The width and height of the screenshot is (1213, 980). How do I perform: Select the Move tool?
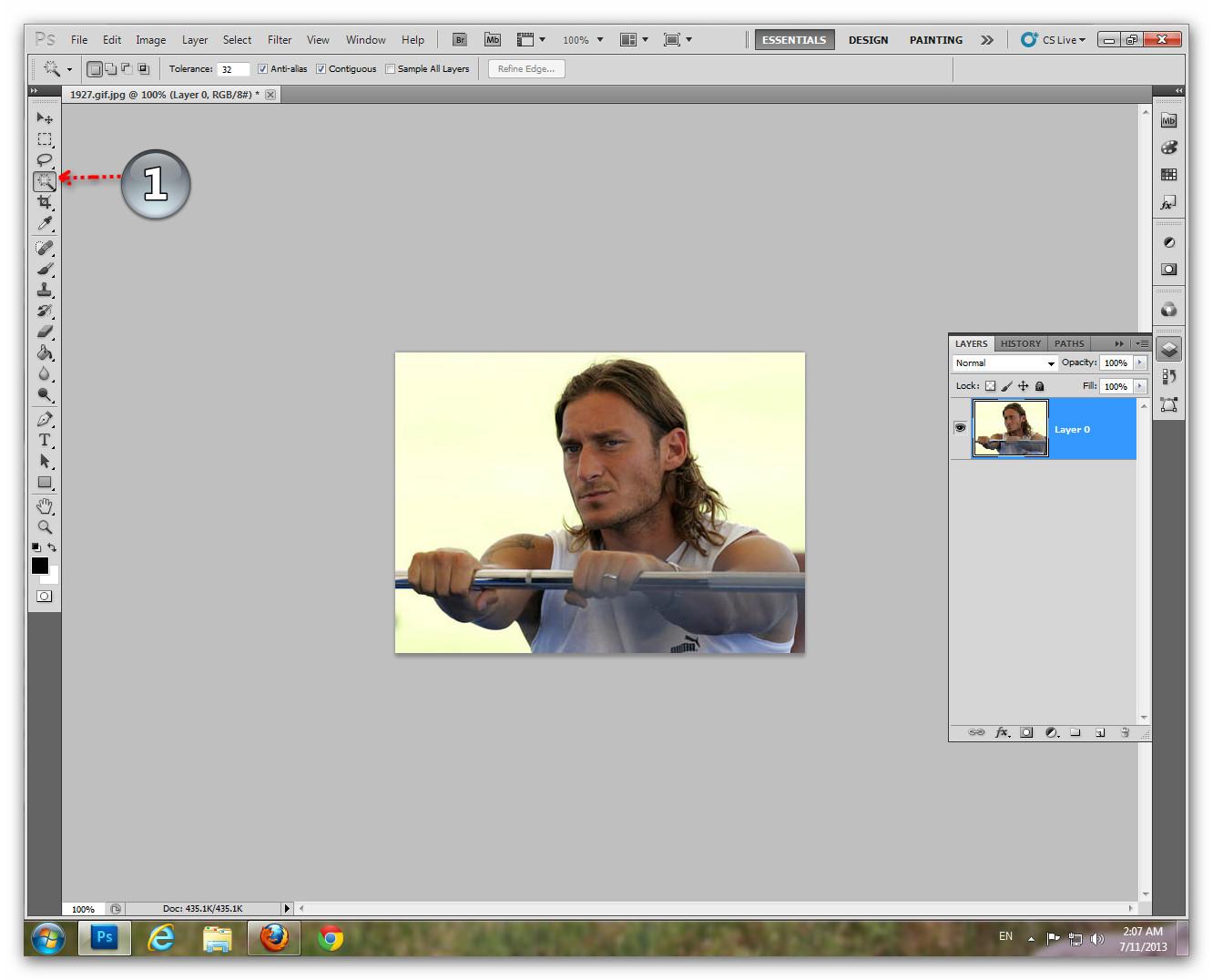[x=44, y=117]
